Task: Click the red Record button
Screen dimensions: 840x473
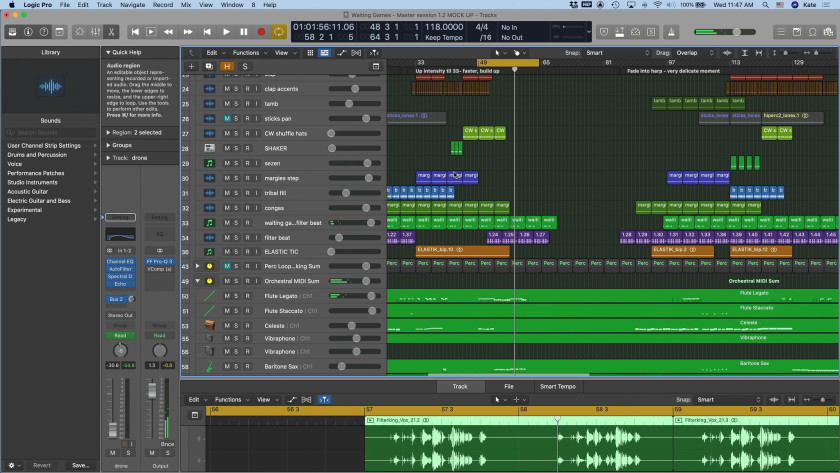Action: (261, 32)
